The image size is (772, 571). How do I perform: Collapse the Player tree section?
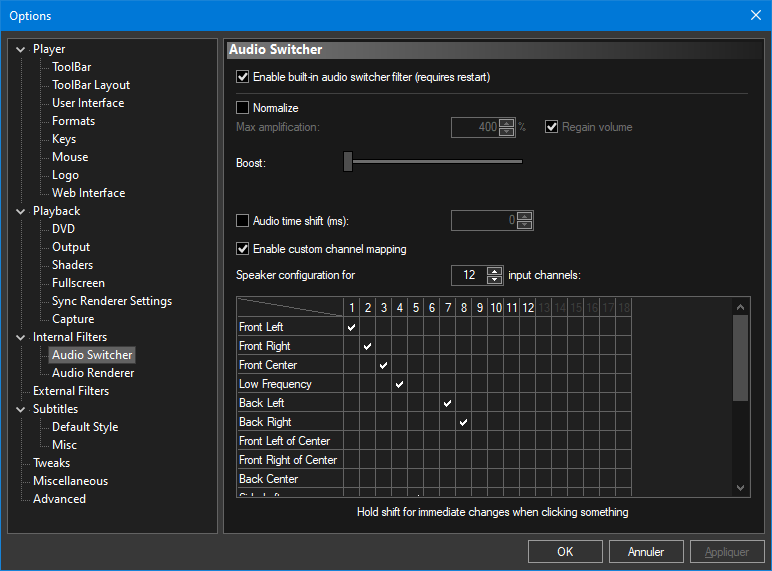pyautogui.click(x=22, y=49)
